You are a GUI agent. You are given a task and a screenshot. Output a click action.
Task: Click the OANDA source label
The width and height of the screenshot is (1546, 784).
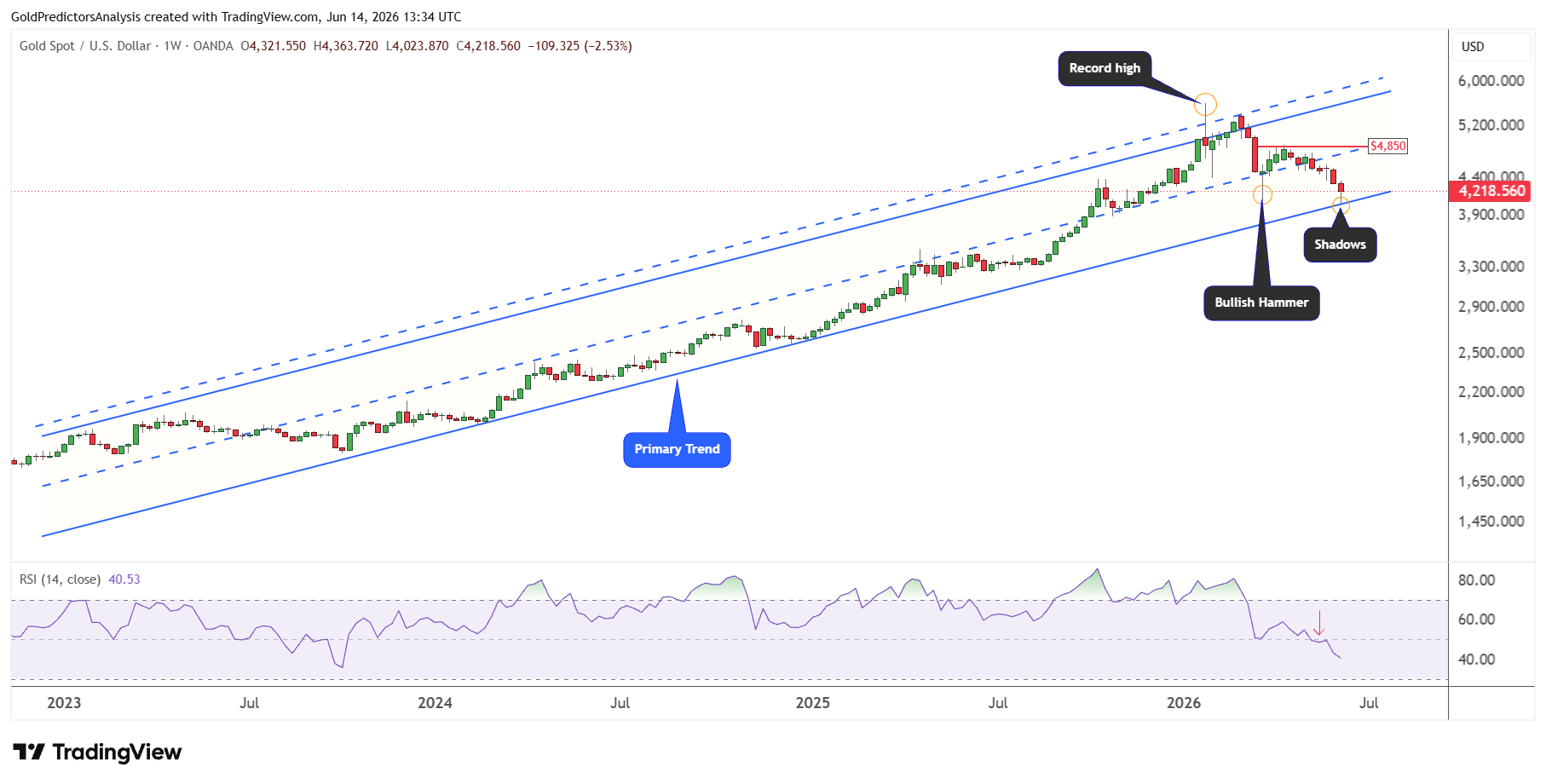pyautogui.click(x=213, y=46)
